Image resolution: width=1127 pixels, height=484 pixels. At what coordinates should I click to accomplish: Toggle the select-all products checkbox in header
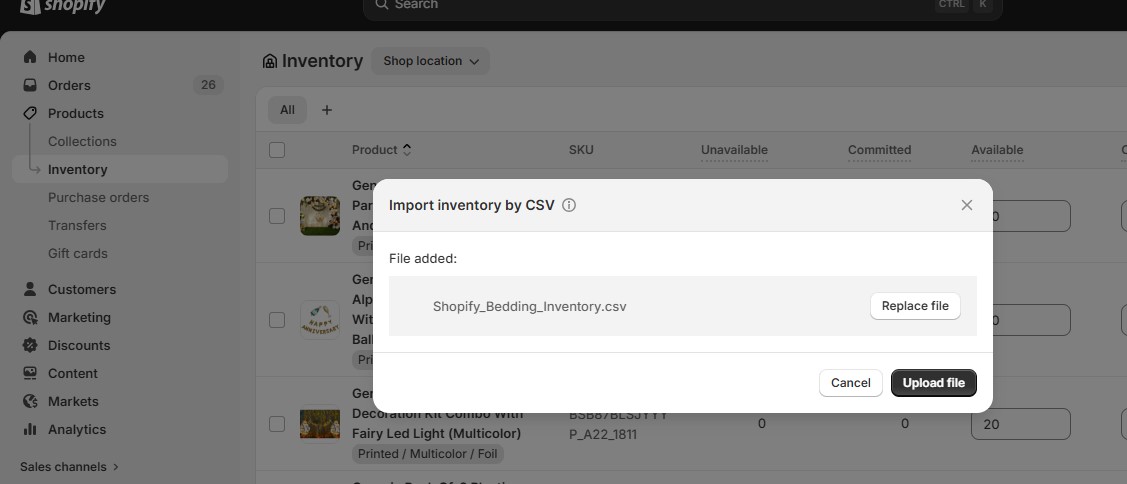click(277, 150)
